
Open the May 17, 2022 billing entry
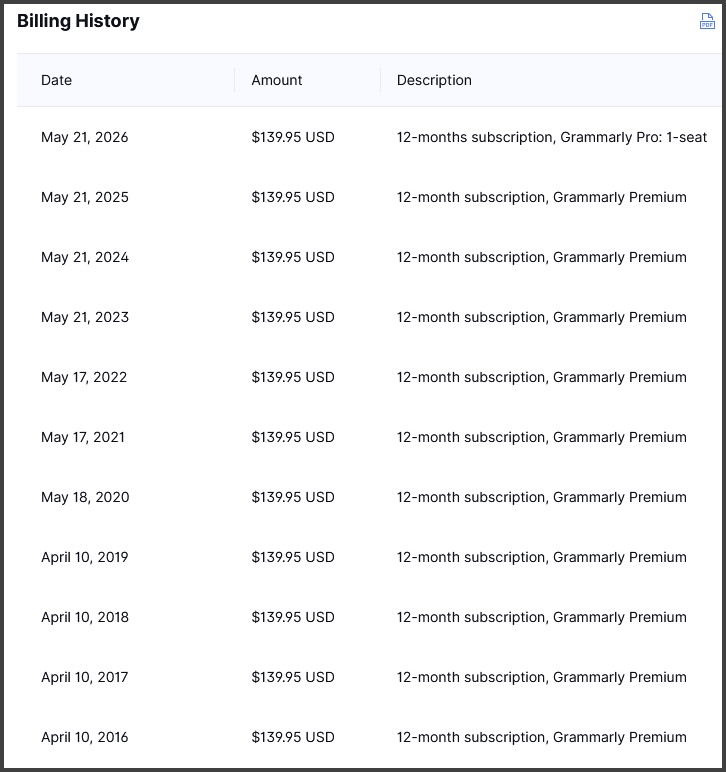(x=369, y=377)
